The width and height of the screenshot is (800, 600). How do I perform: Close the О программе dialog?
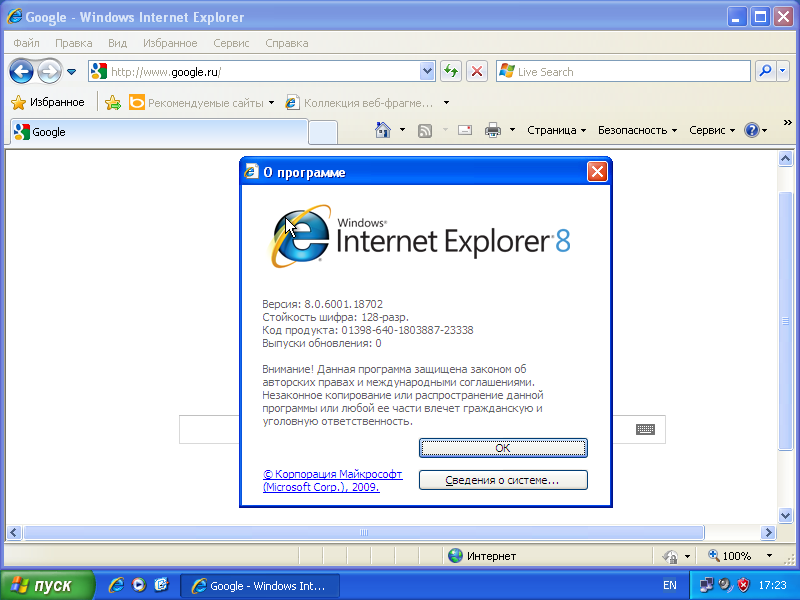[597, 172]
